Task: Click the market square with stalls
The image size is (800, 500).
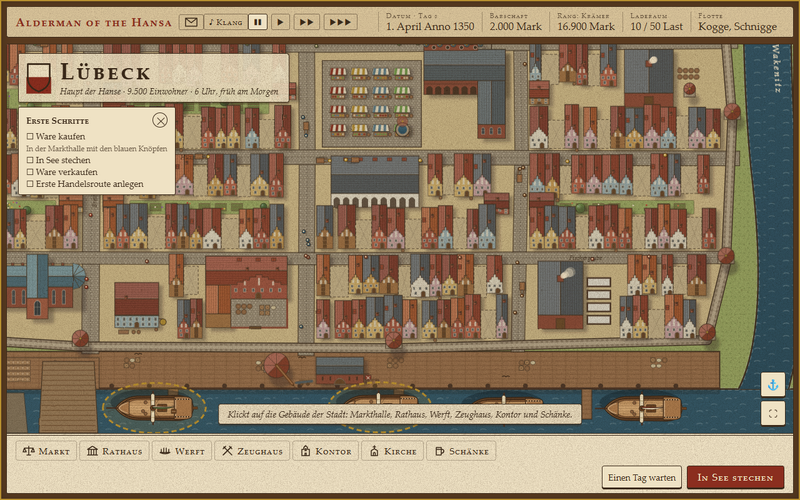Action: (x=372, y=104)
